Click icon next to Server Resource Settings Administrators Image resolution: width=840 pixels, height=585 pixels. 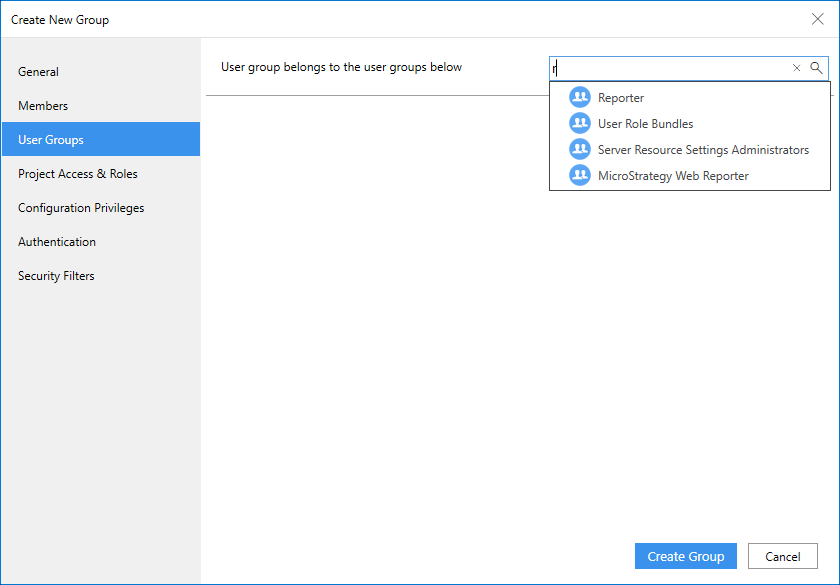(x=580, y=150)
